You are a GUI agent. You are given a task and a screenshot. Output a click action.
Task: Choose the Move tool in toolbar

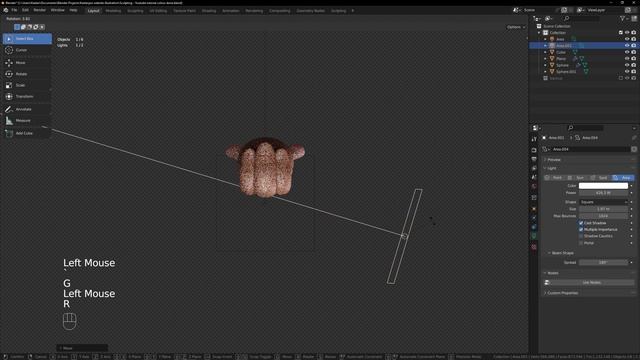point(27,63)
